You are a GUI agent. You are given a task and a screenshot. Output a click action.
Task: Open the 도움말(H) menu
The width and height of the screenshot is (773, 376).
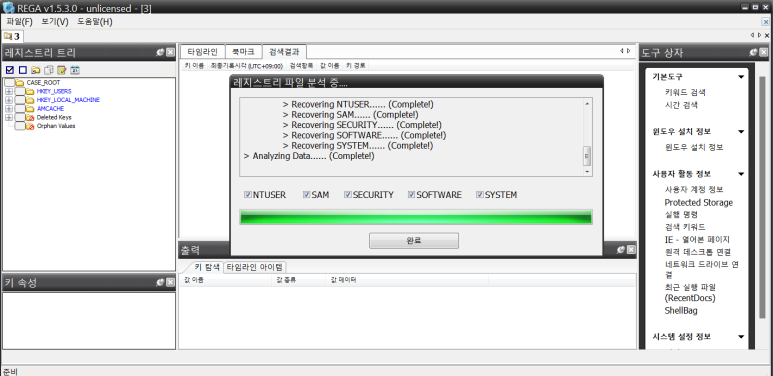tap(95, 22)
